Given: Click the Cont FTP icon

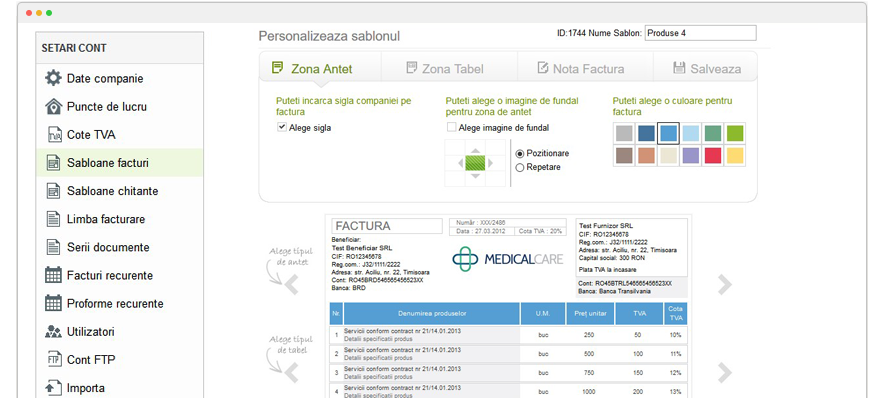Looking at the screenshot, I should (54, 360).
